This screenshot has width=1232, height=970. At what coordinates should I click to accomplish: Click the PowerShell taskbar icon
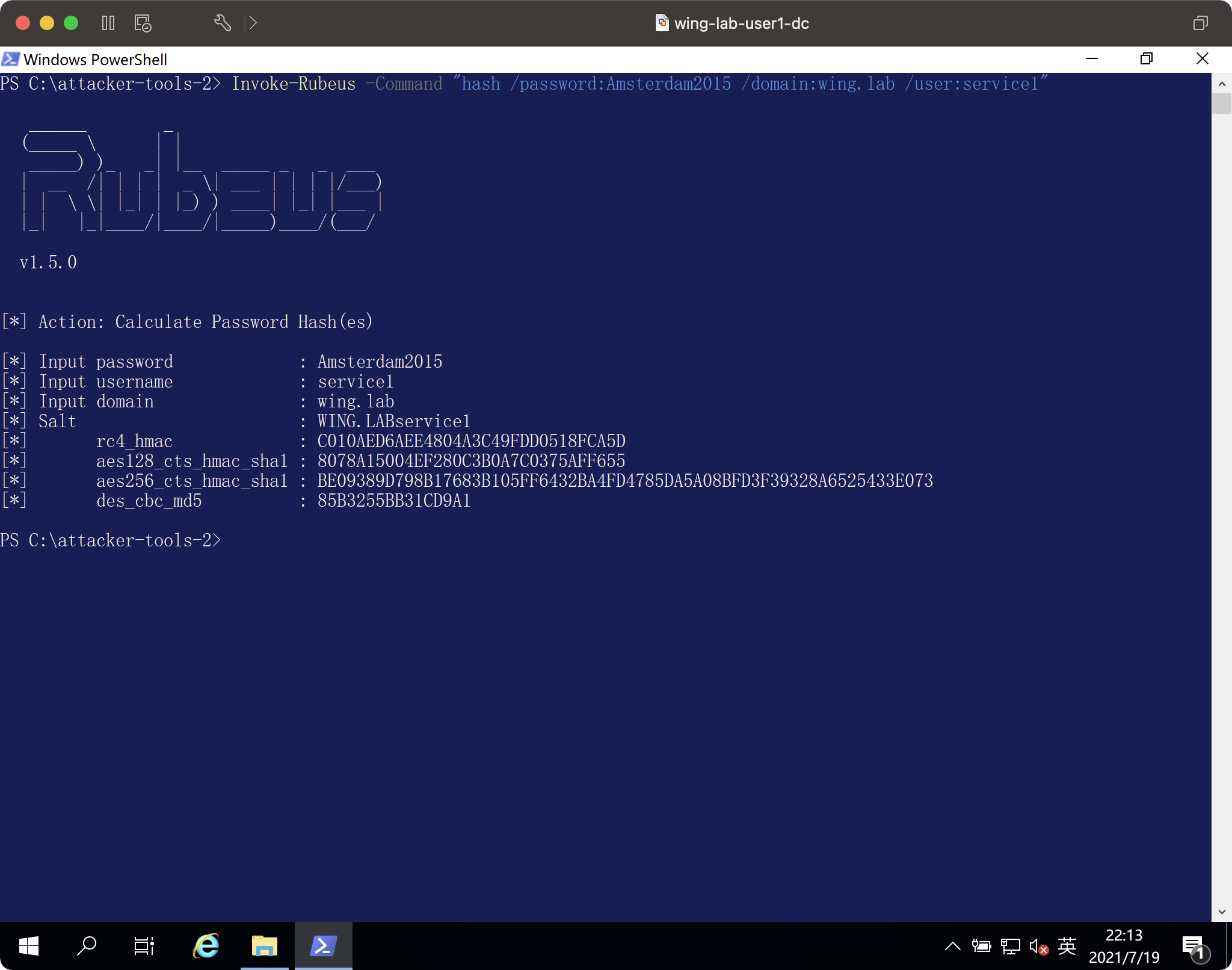coord(322,945)
